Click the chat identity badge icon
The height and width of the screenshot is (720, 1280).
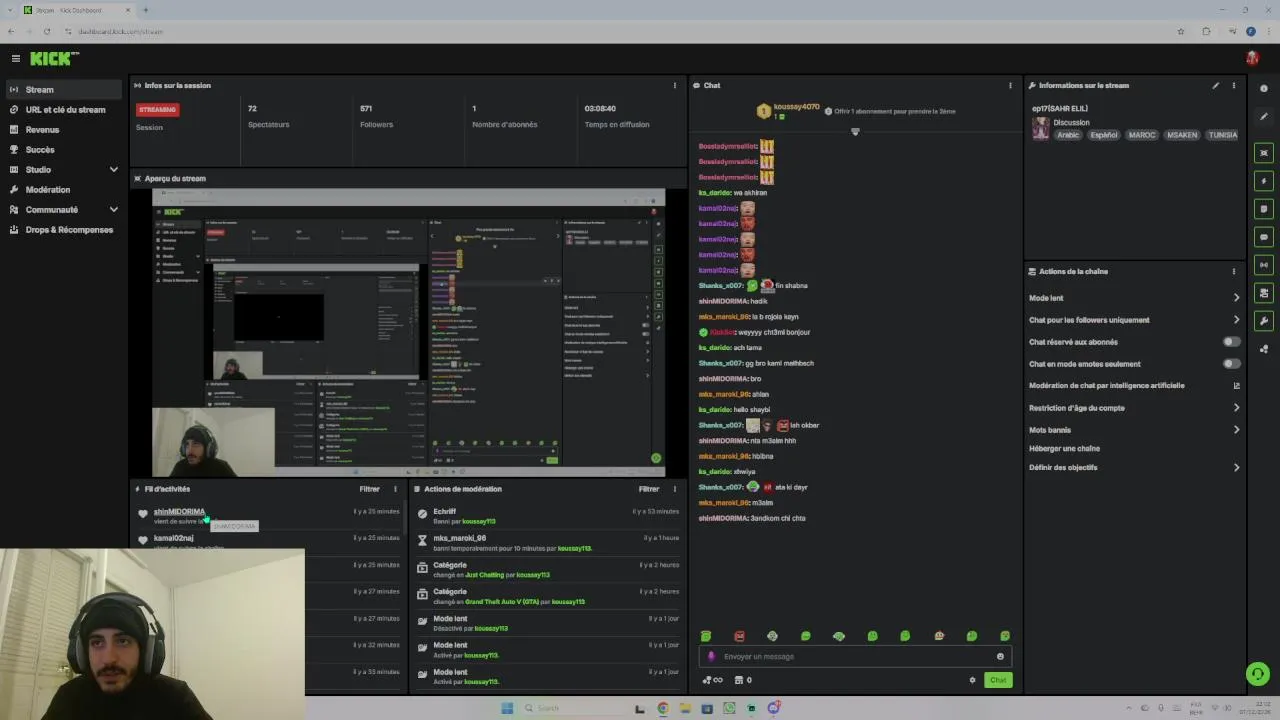point(711,656)
